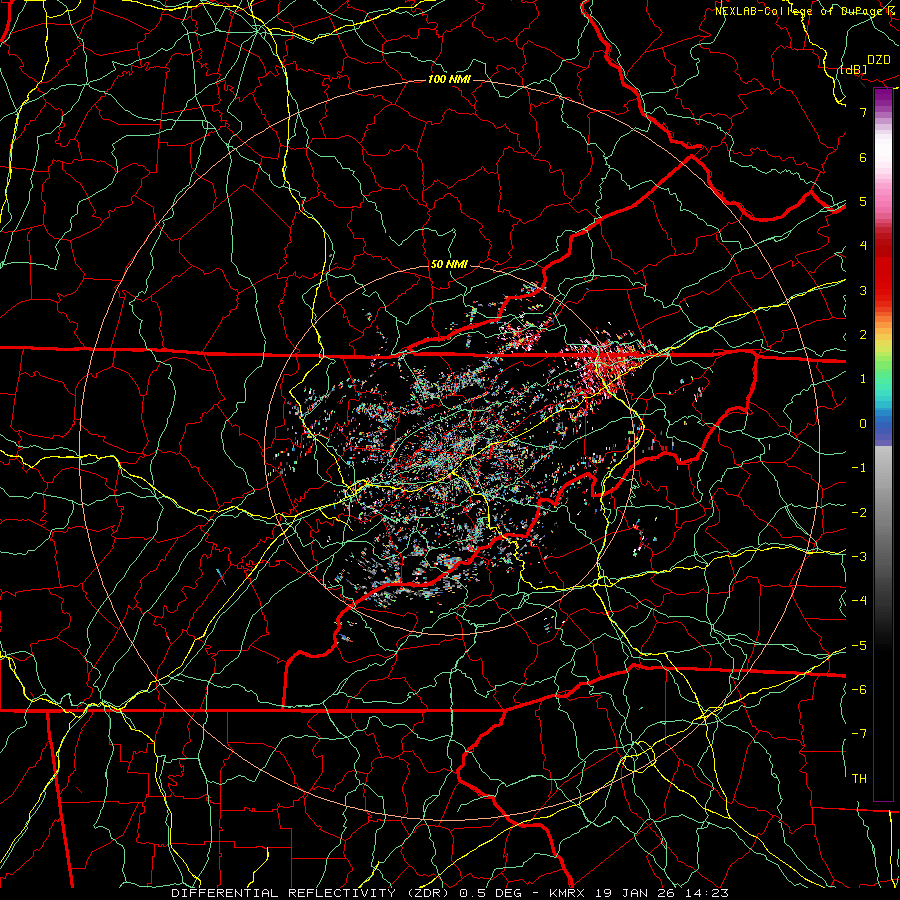
Task: Click the "DZD" legend title
Action: 879,60
